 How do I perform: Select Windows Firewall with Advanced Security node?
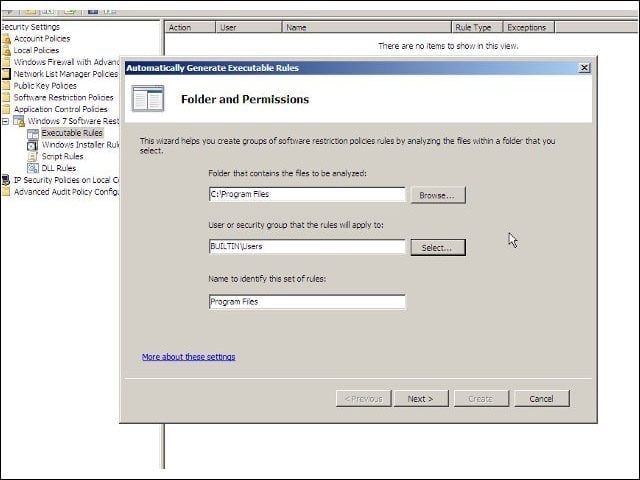click(x=66, y=62)
